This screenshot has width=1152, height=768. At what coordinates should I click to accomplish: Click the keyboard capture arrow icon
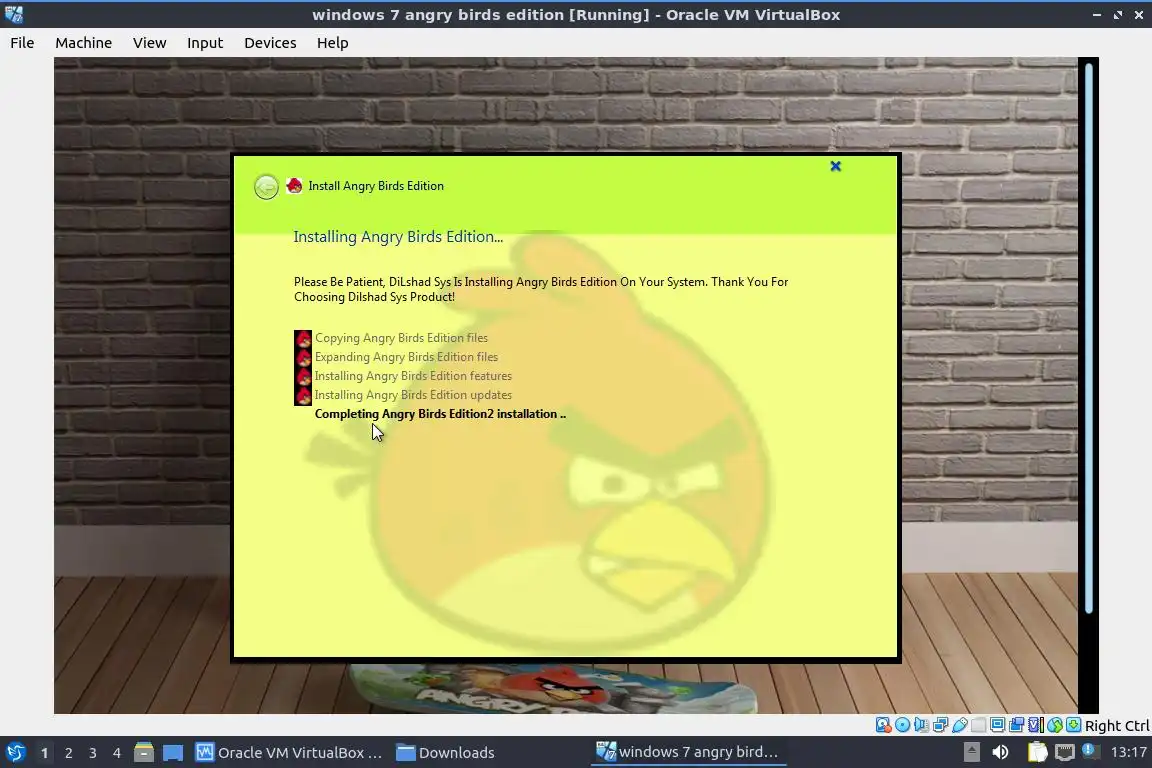(x=1073, y=725)
